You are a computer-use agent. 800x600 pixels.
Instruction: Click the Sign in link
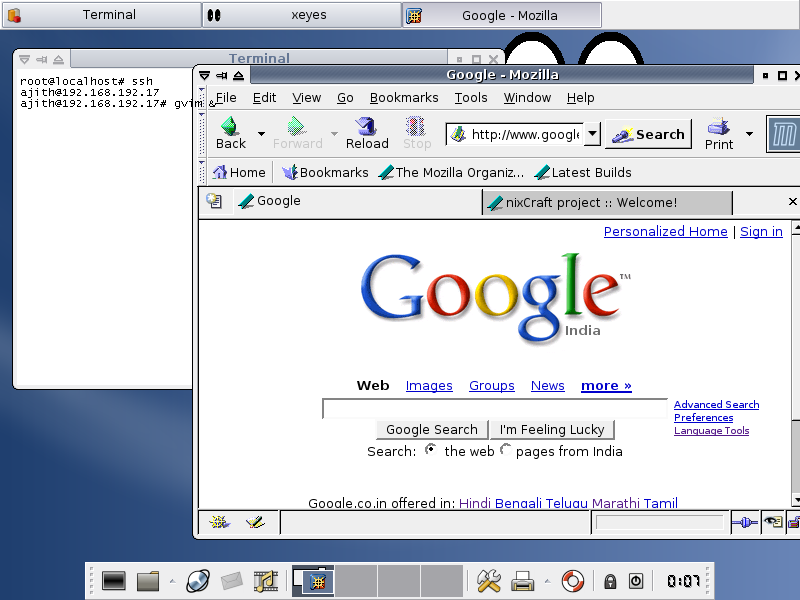coord(761,232)
